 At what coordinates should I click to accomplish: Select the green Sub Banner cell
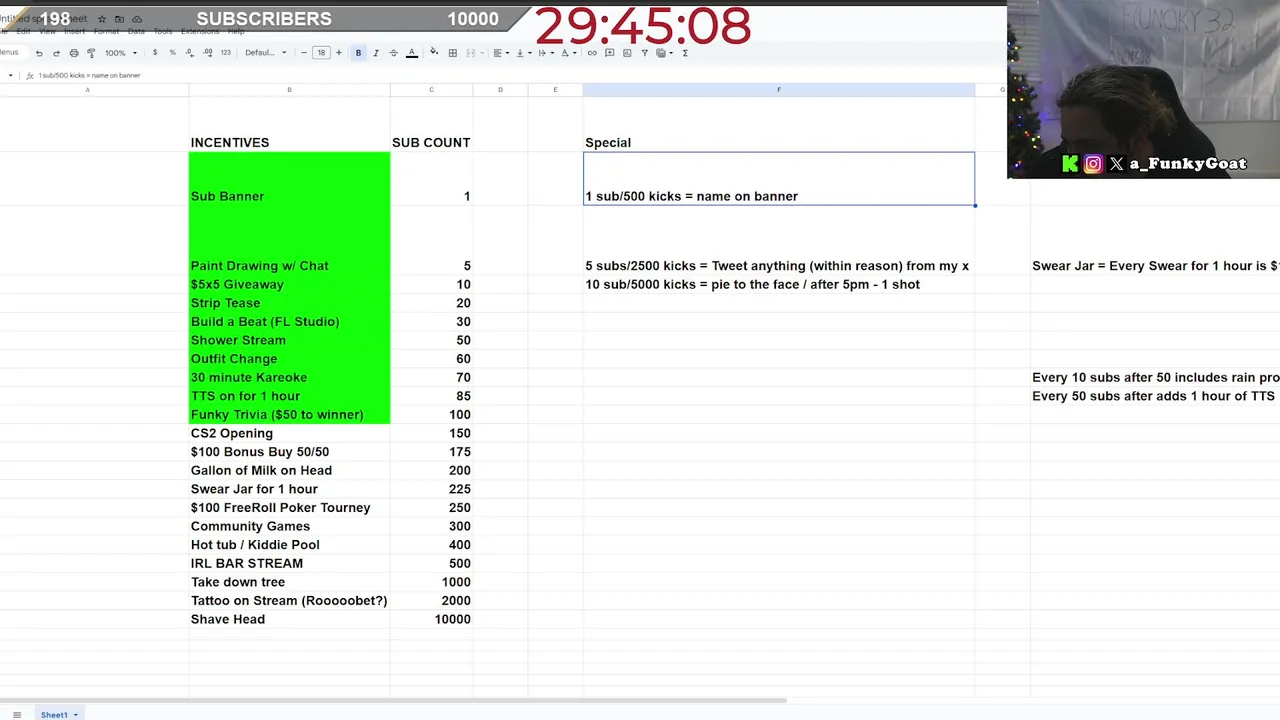[x=289, y=178]
